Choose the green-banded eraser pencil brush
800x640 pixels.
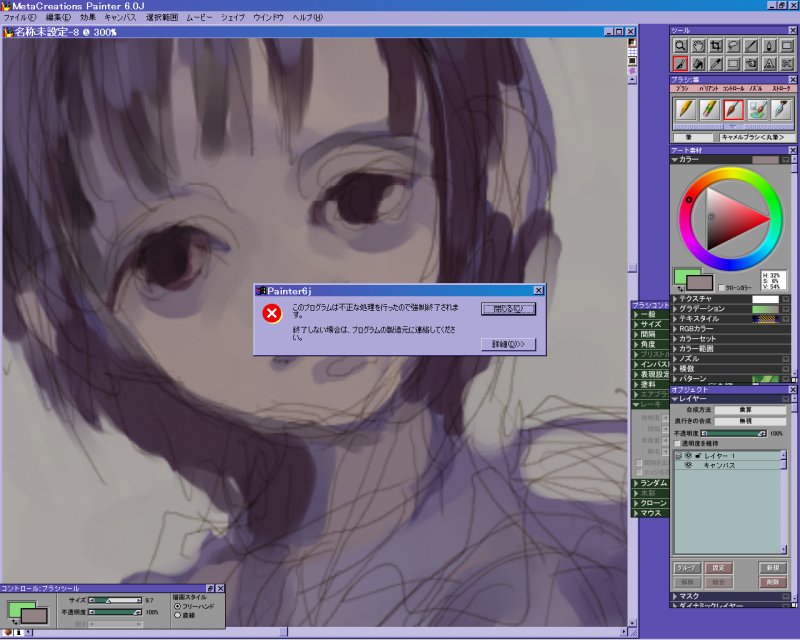point(709,109)
